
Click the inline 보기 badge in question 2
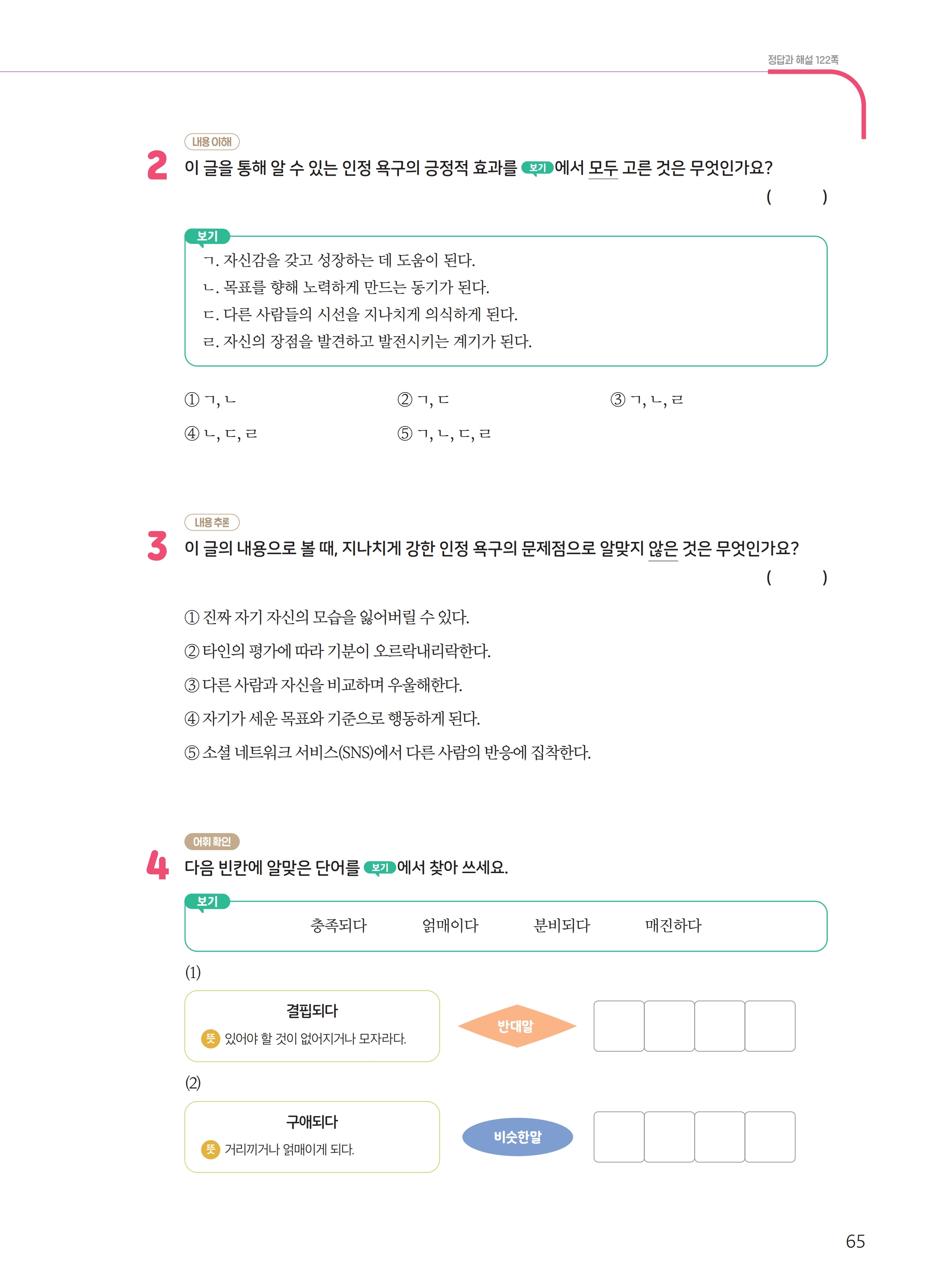coord(537,168)
